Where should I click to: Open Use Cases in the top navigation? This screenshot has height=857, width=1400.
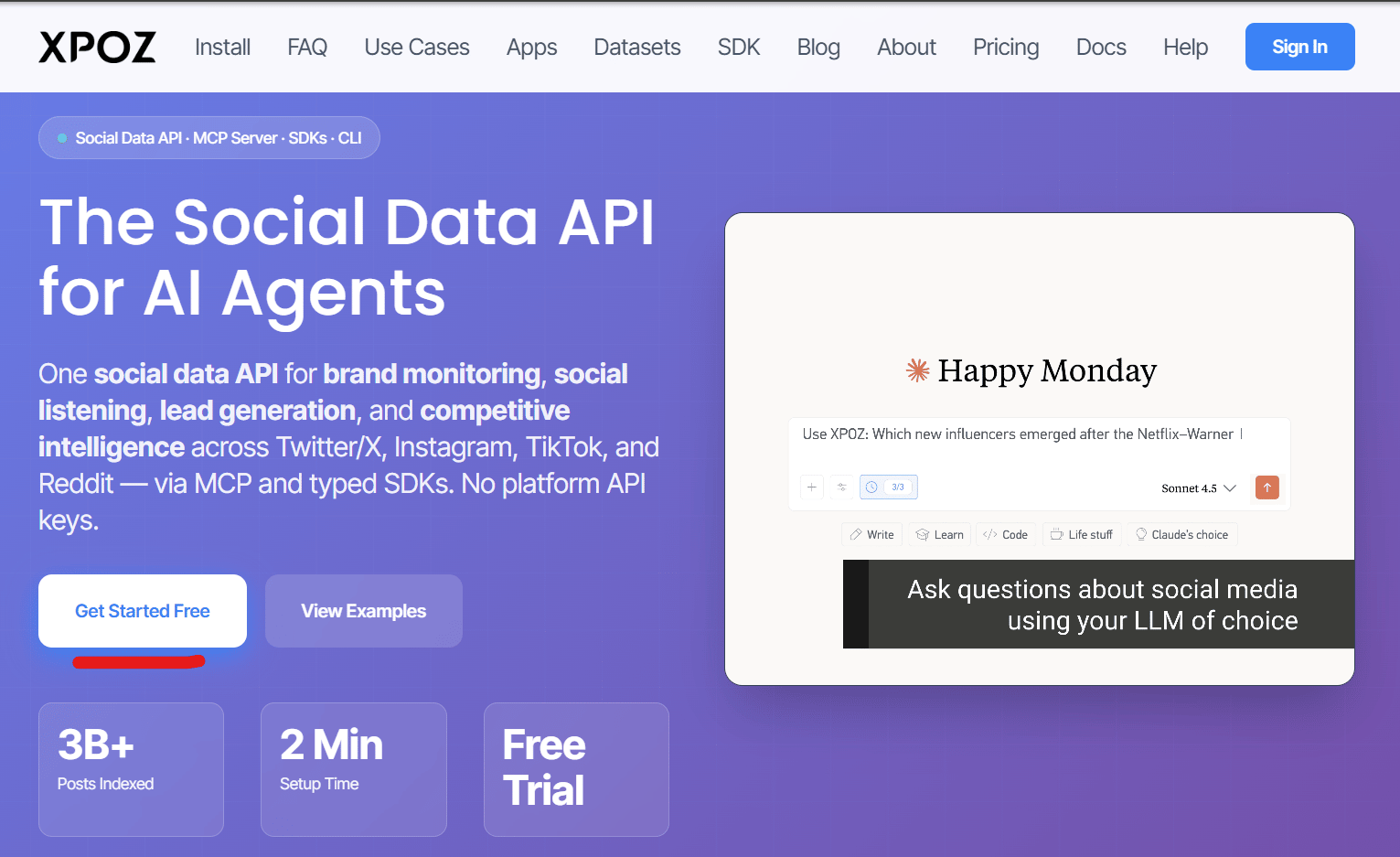point(417,47)
